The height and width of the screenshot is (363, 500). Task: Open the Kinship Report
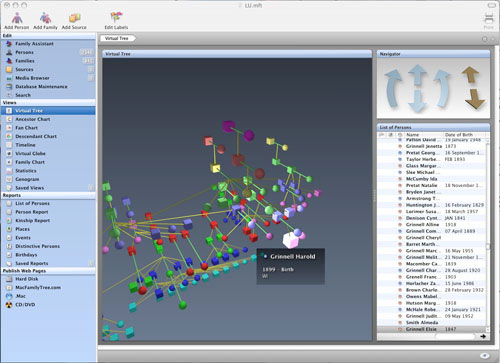point(33,220)
